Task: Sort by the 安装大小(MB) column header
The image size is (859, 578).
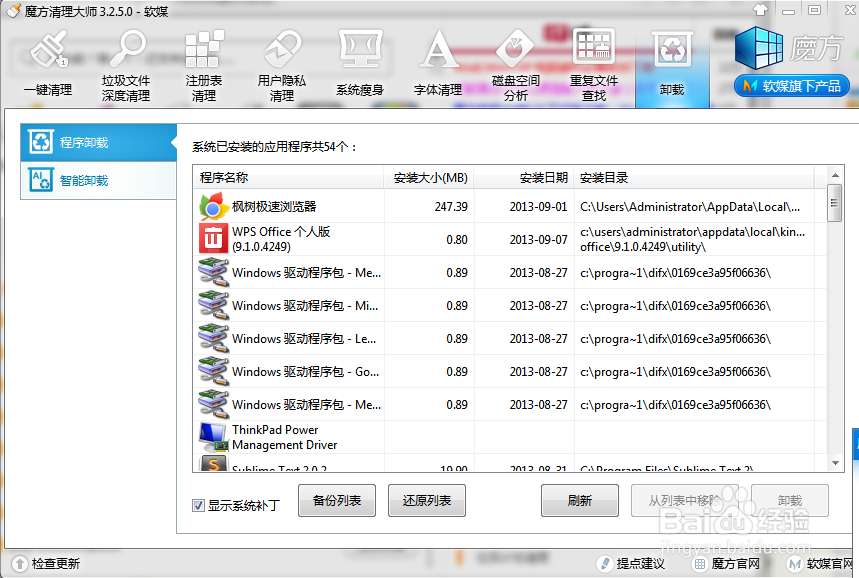Action: (429, 178)
